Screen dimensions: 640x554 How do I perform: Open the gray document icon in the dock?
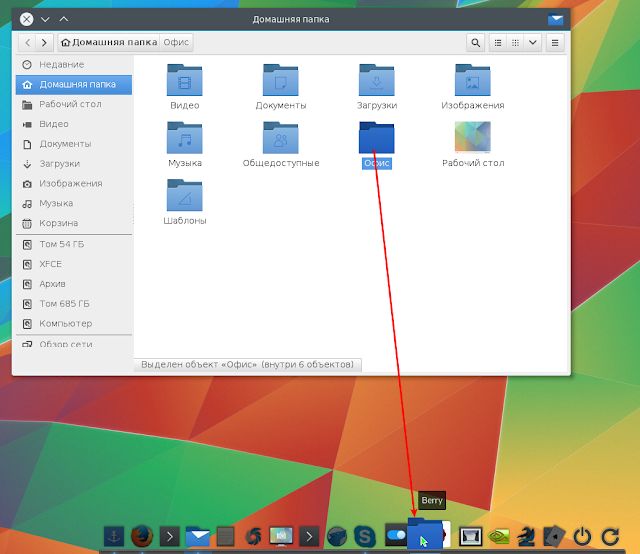coord(225,536)
